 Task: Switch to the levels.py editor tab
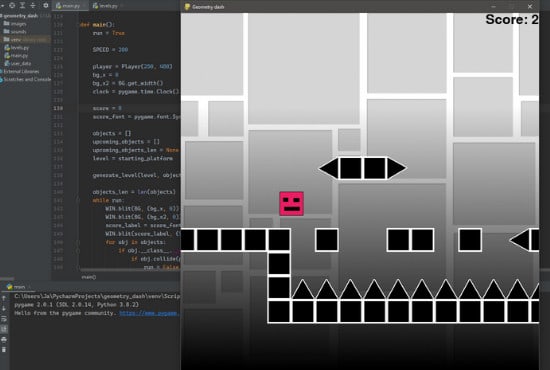pyautogui.click(x=105, y=6)
